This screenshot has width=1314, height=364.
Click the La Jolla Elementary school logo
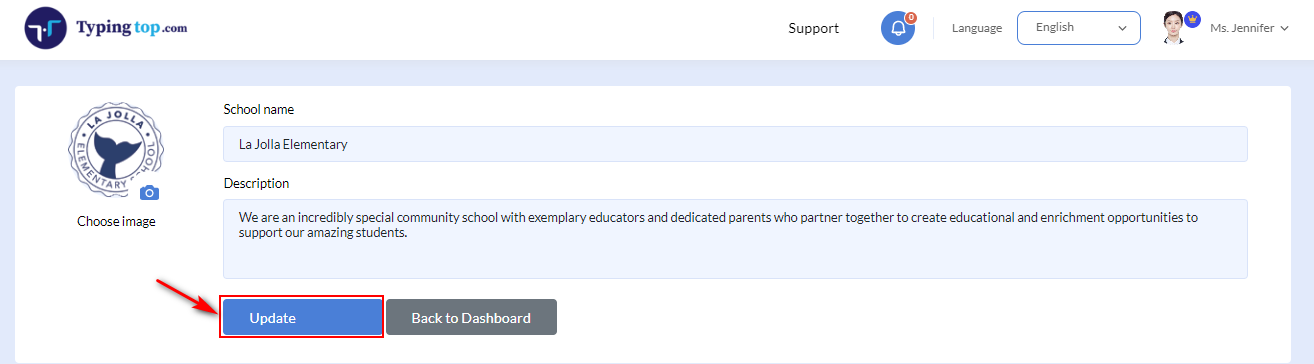115,148
